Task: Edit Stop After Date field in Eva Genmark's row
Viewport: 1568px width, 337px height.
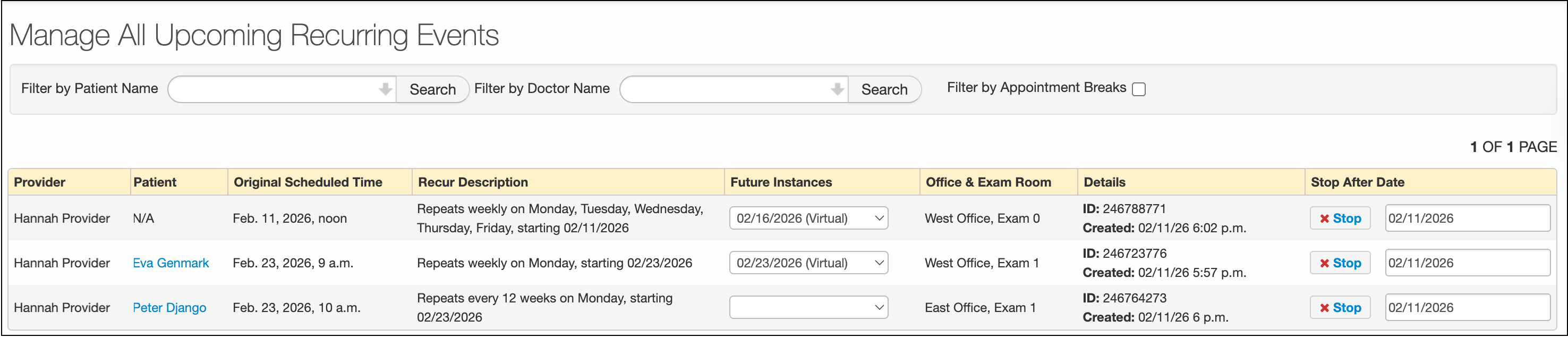Action: [x=1467, y=263]
